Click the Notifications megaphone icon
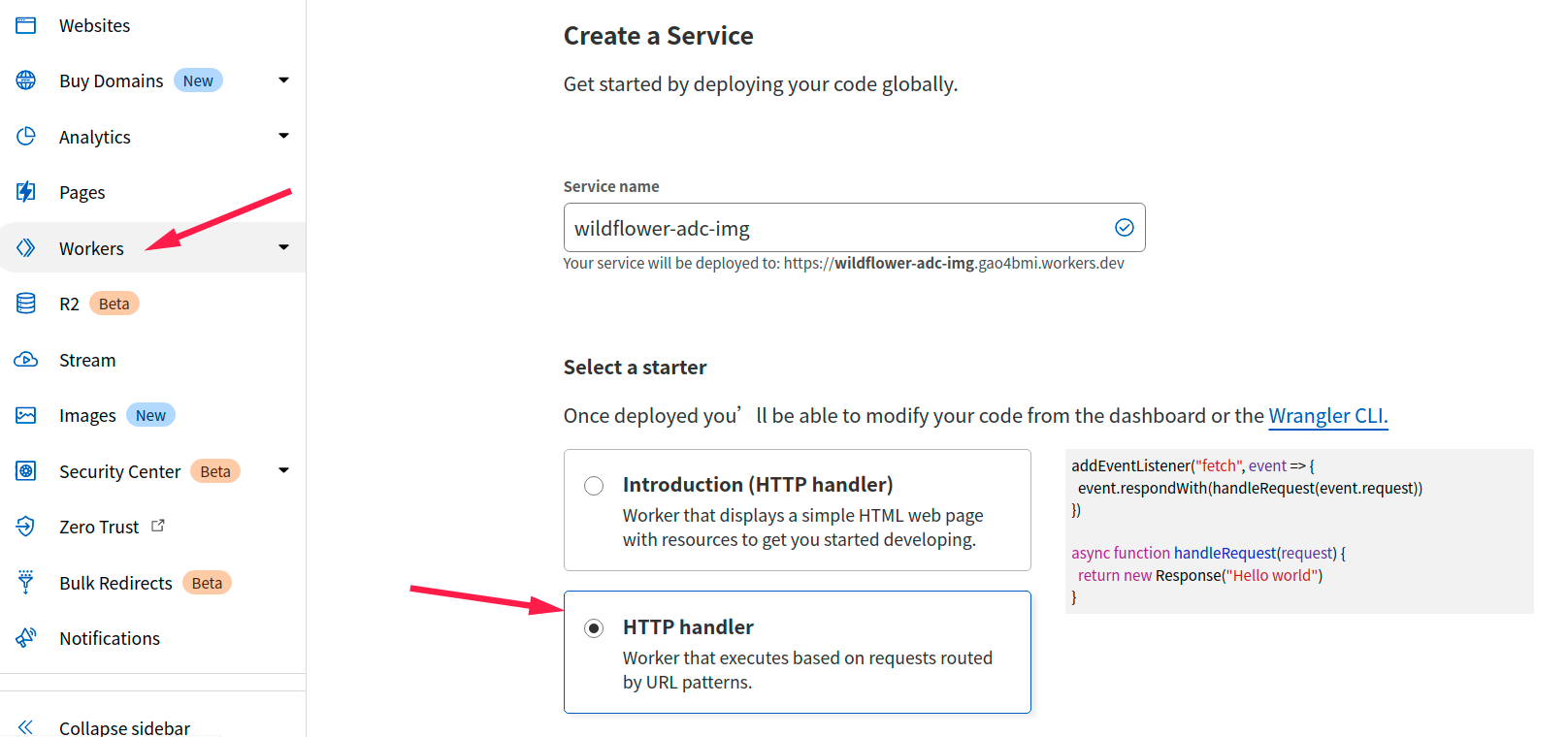 click(x=26, y=638)
